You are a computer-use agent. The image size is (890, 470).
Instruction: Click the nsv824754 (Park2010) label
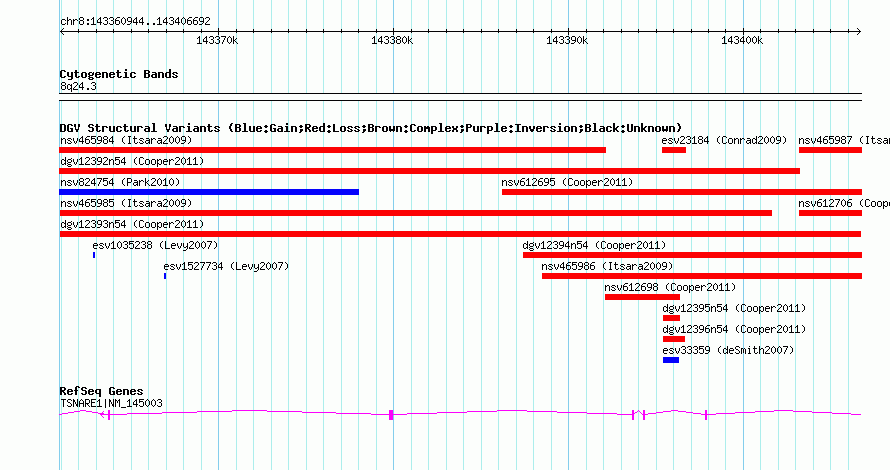(120, 182)
